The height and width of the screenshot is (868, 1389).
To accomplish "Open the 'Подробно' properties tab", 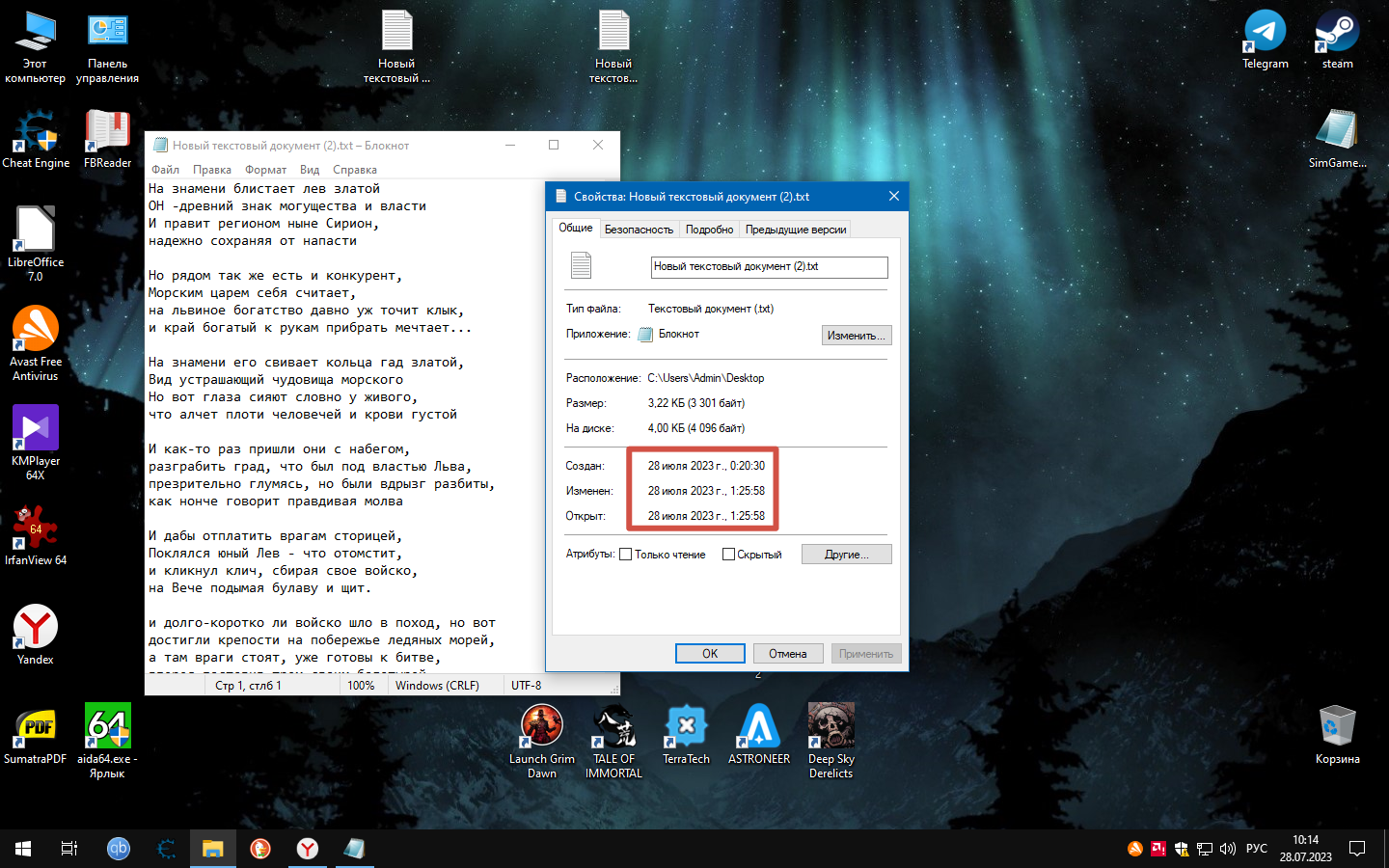I will pos(709,230).
